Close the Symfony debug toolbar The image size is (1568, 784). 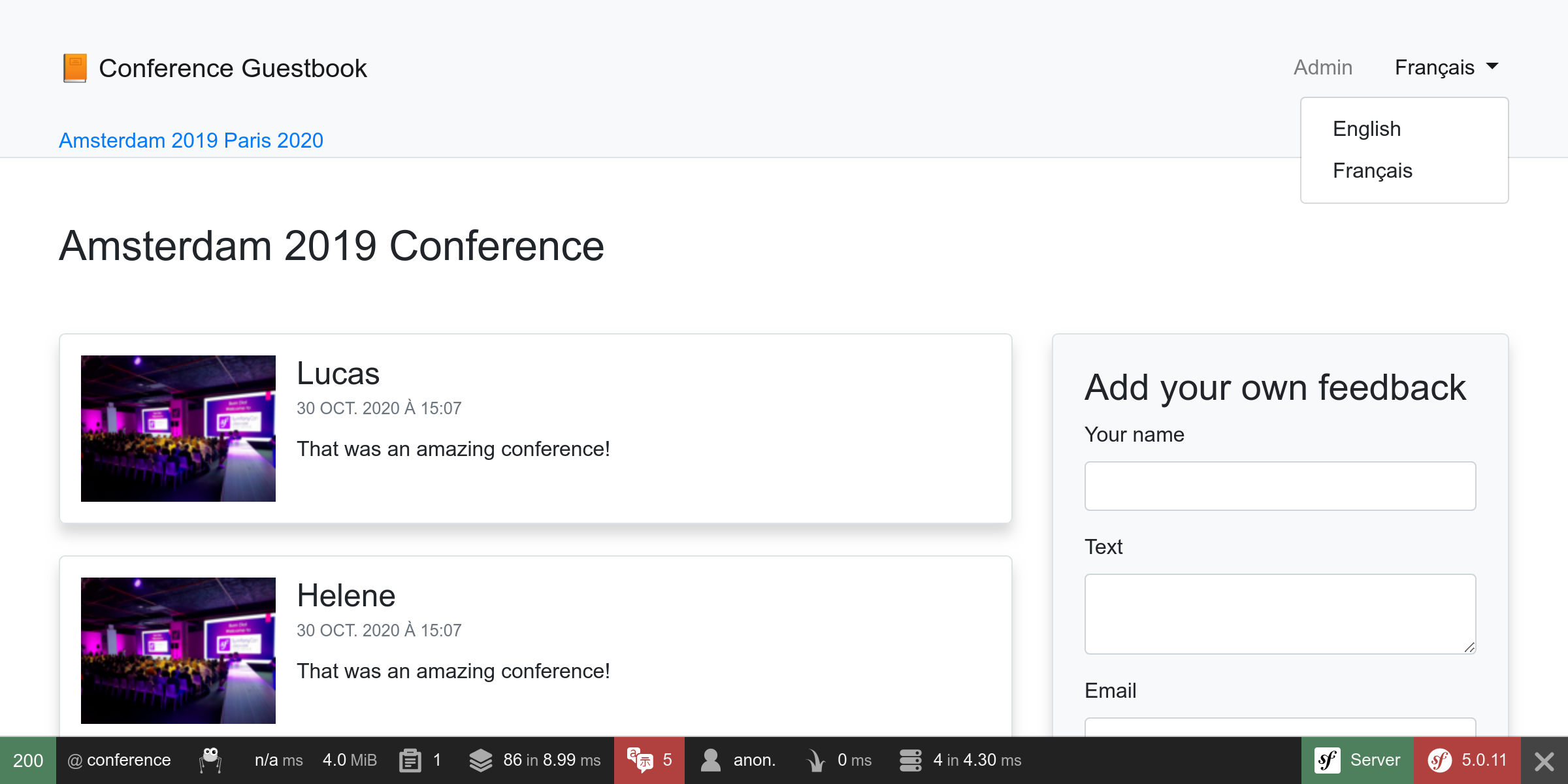tap(1544, 760)
